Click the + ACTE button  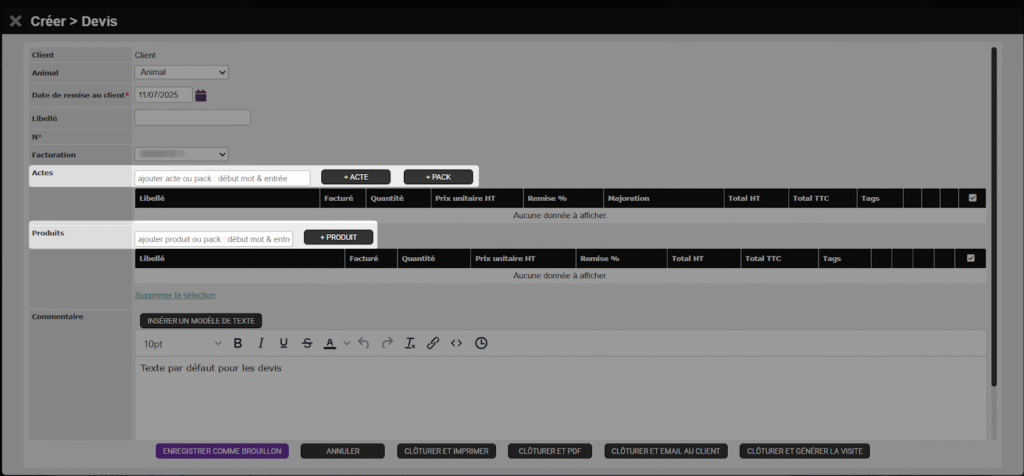coord(356,177)
